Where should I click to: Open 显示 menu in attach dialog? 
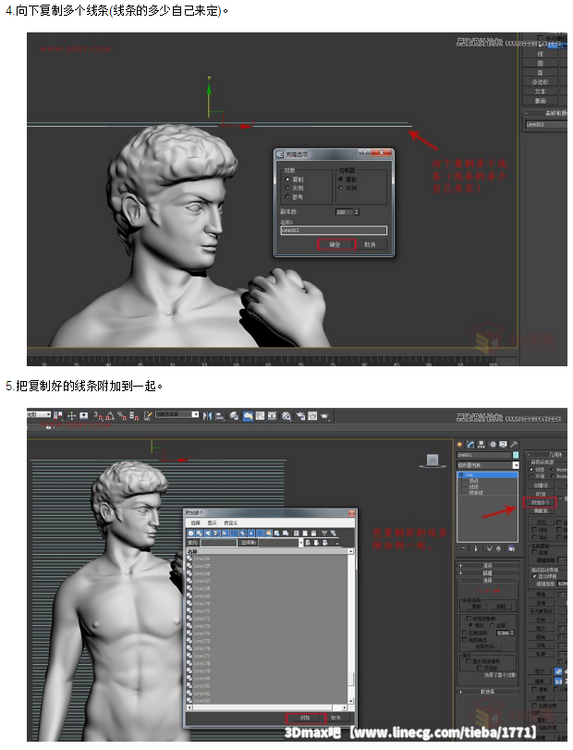tap(212, 523)
